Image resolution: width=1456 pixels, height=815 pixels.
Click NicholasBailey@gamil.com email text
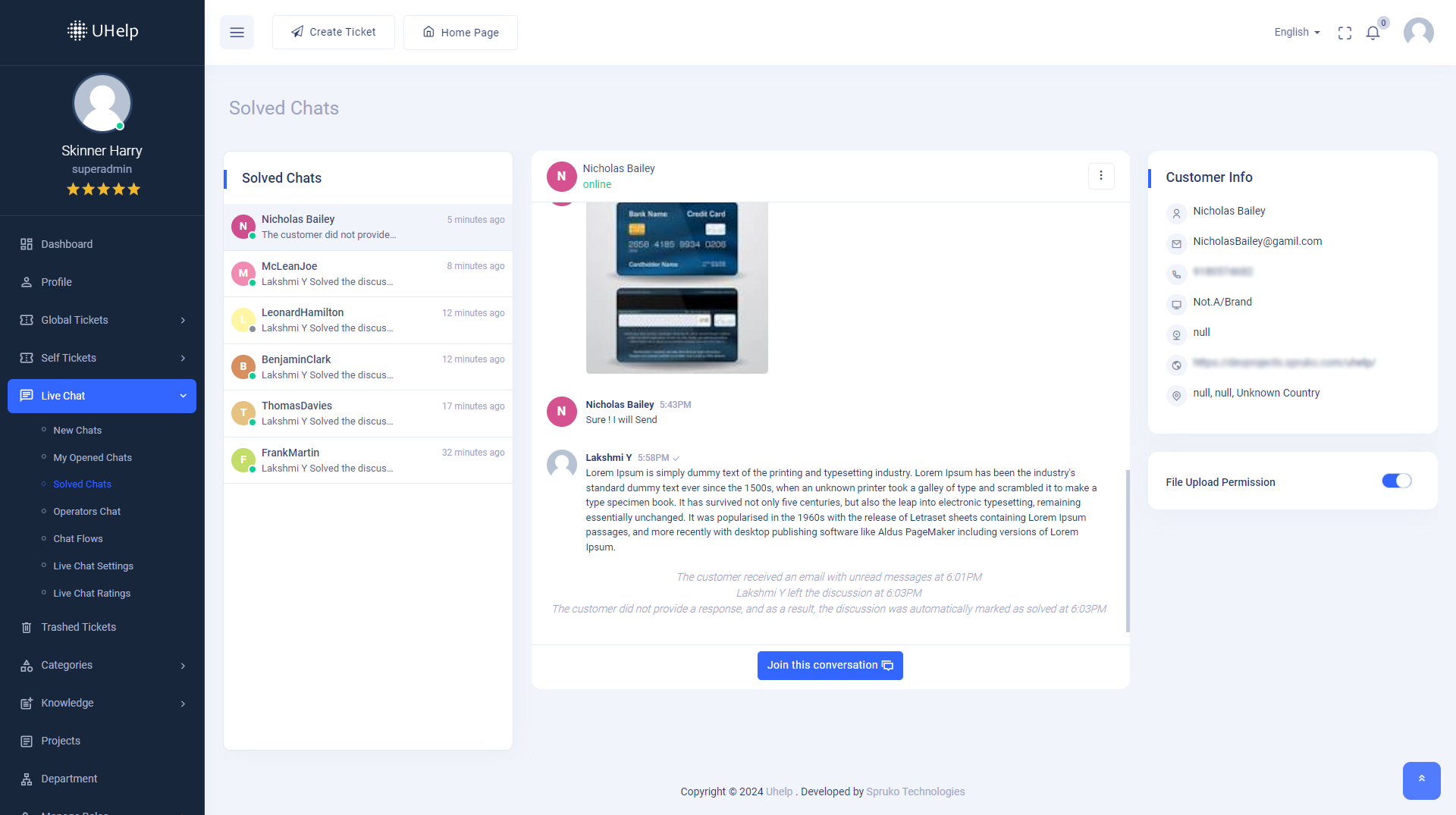pos(1257,241)
